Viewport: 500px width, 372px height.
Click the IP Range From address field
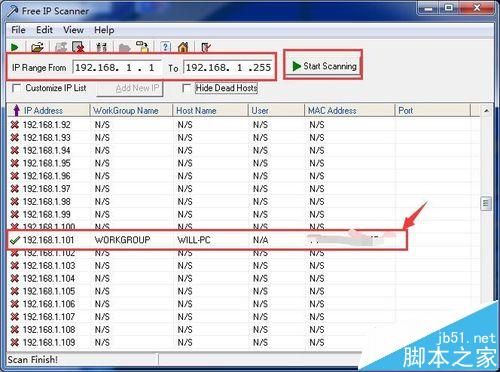[117, 68]
